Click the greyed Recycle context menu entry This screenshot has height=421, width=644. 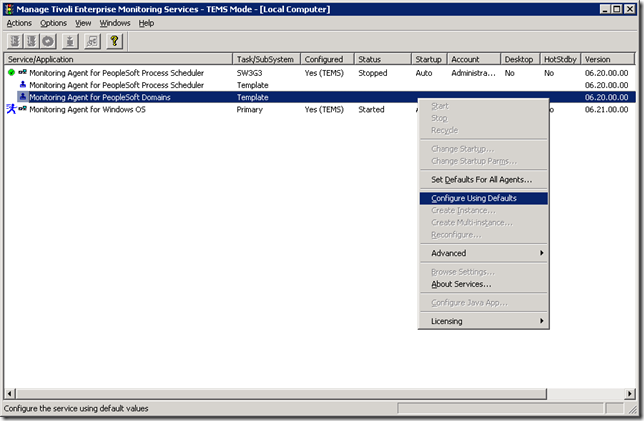pyautogui.click(x=484, y=131)
